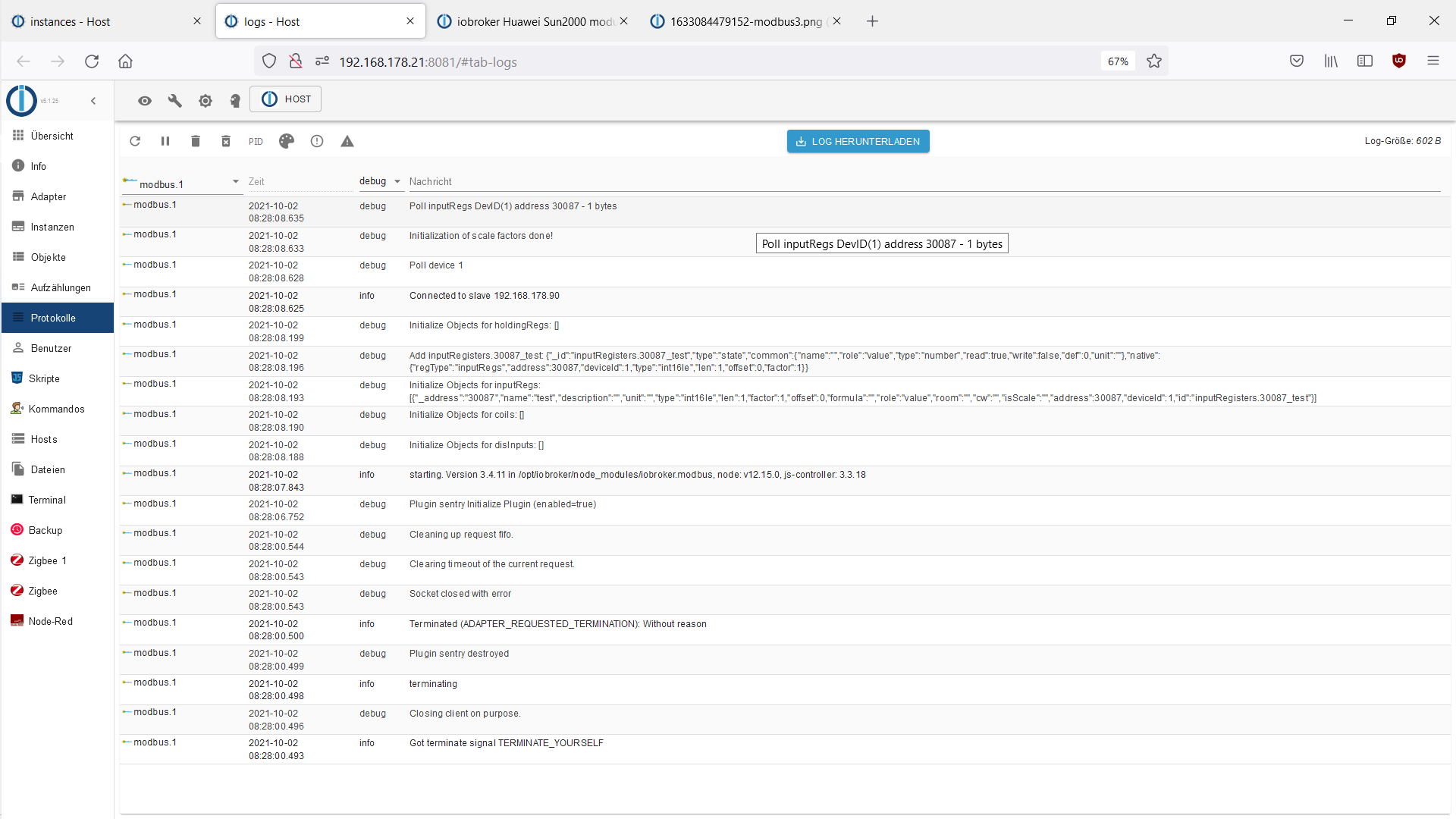Click the HOST button
This screenshot has height=819, width=1456.
click(286, 99)
